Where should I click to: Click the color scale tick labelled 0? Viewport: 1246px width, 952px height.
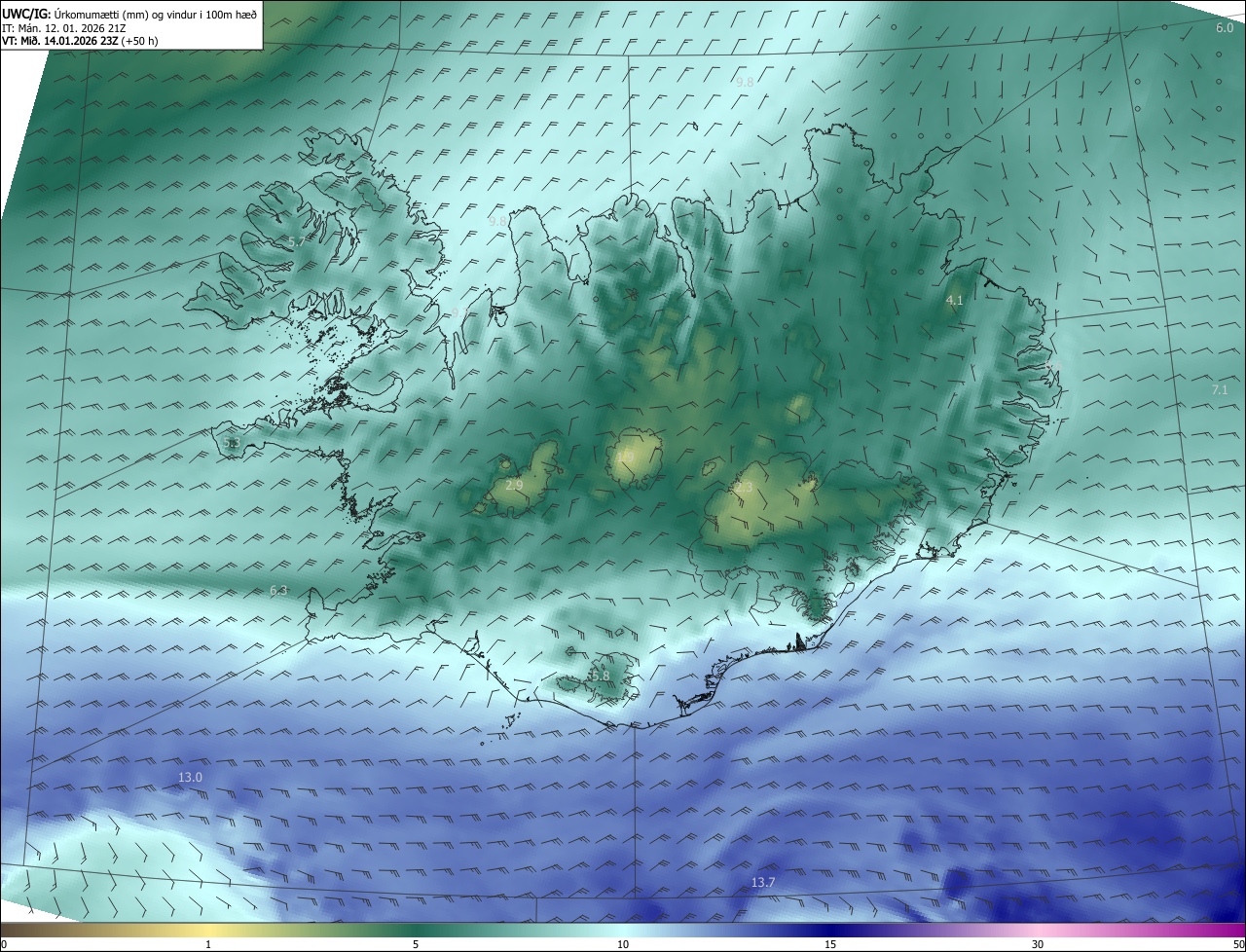(4, 944)
